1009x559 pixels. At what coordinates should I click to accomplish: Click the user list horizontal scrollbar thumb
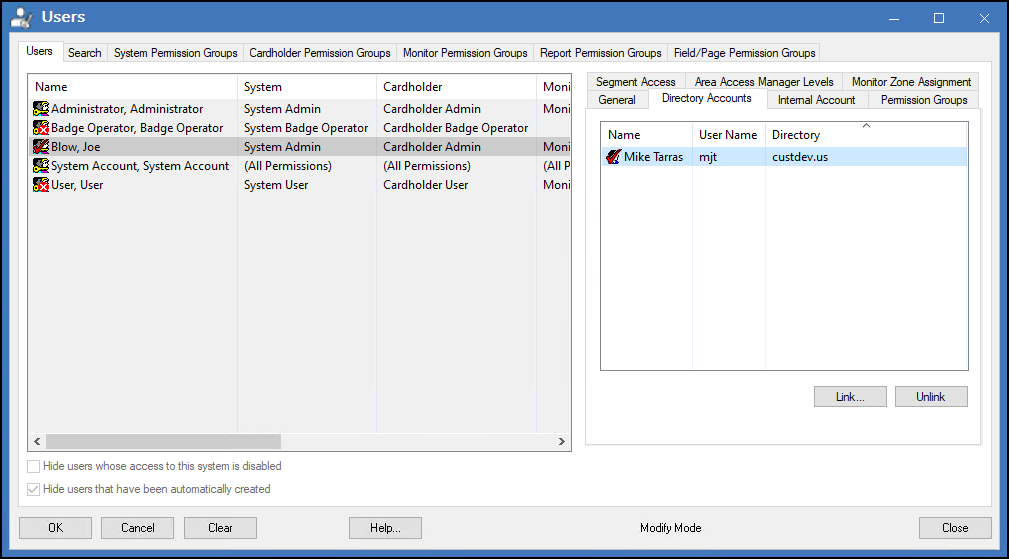[163, 441]
